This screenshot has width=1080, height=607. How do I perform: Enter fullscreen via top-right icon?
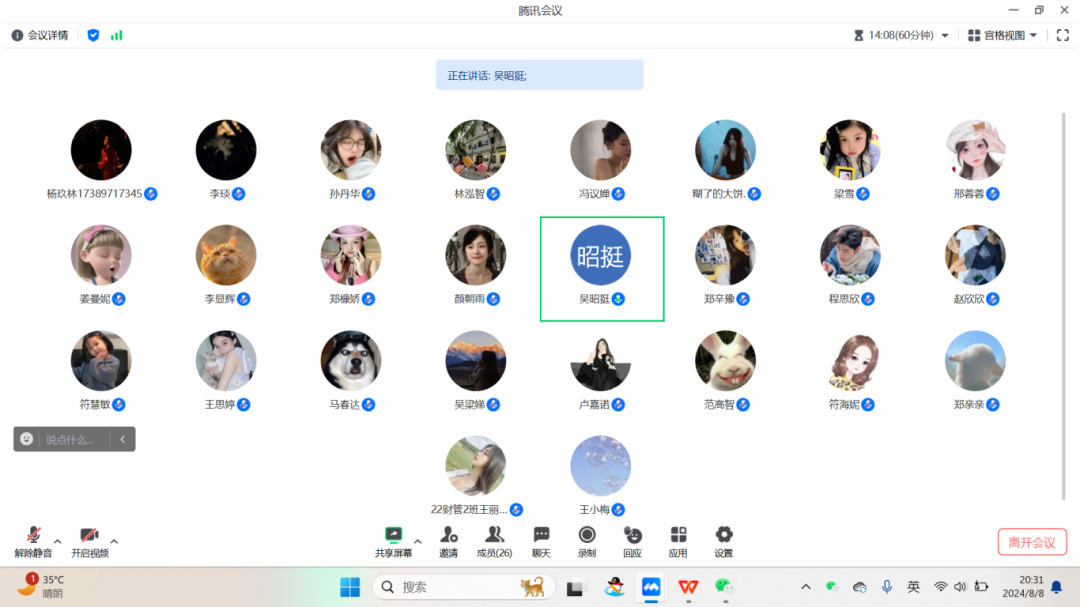point(1063,34)
